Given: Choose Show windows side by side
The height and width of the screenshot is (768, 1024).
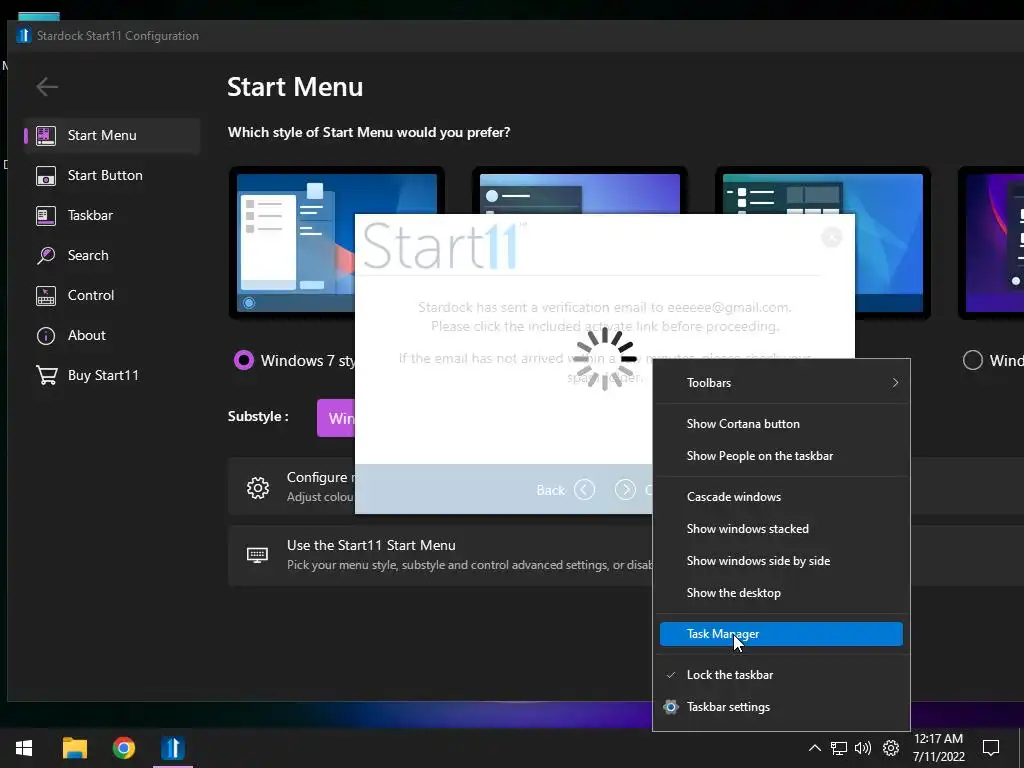Looking at the screenshot, I should [x=781, y=561].
